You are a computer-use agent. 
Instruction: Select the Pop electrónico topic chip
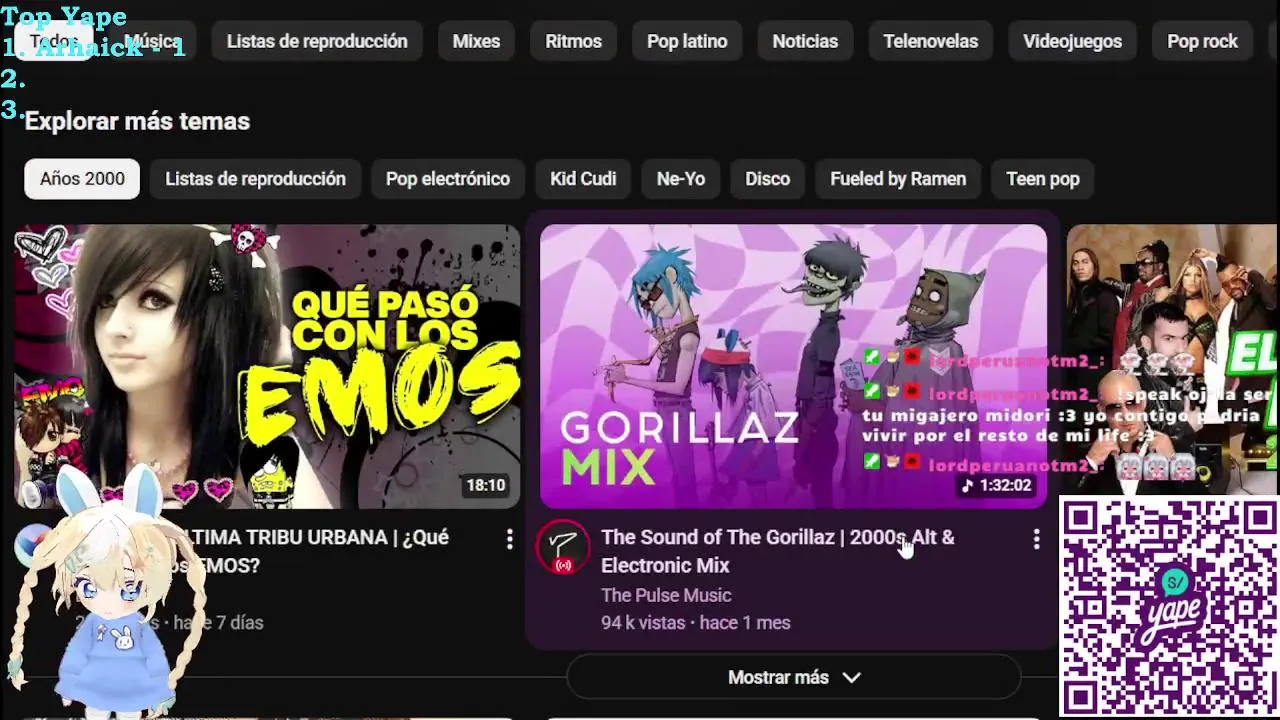point(448,179)
